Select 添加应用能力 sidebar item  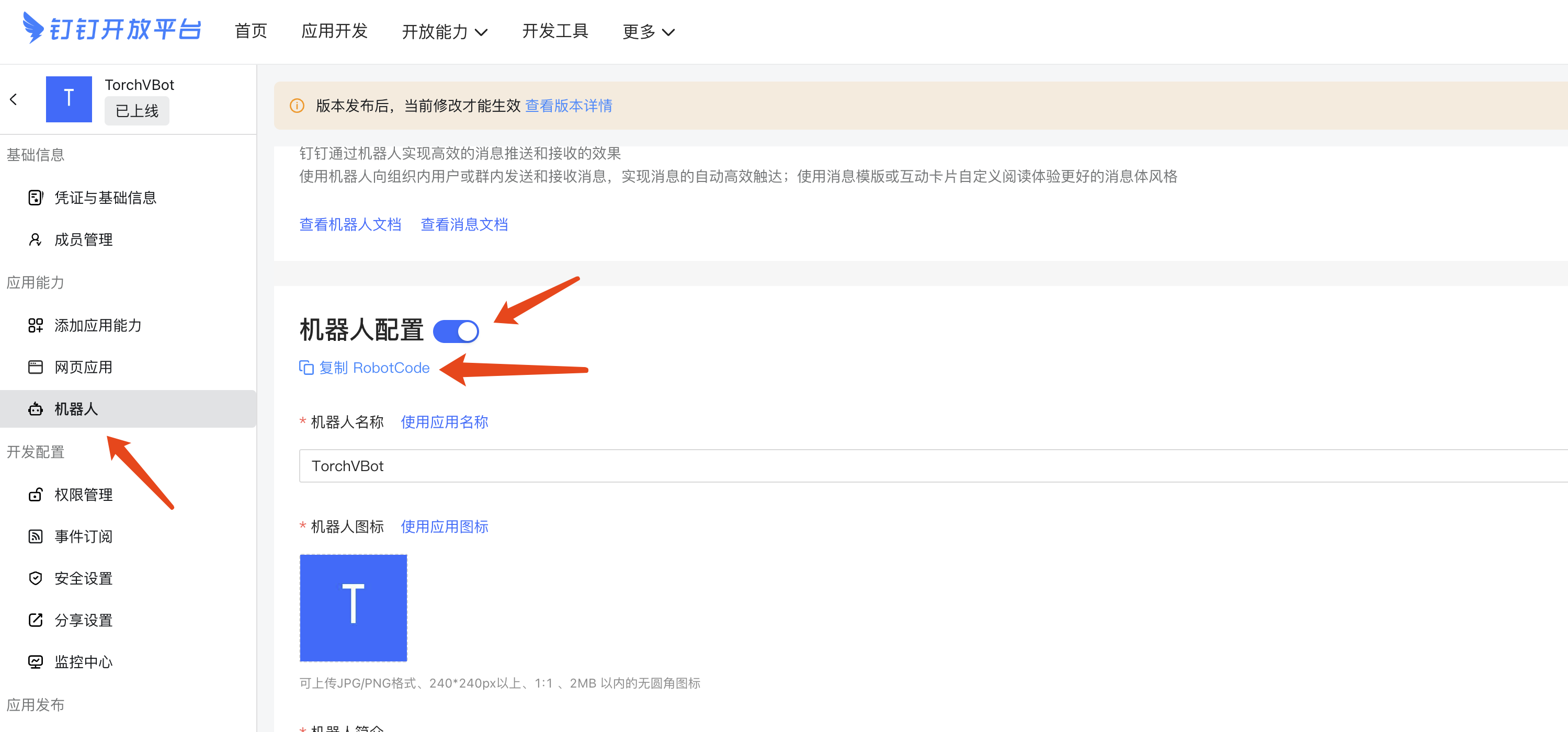pyautogui.click(x=128, y=325)
